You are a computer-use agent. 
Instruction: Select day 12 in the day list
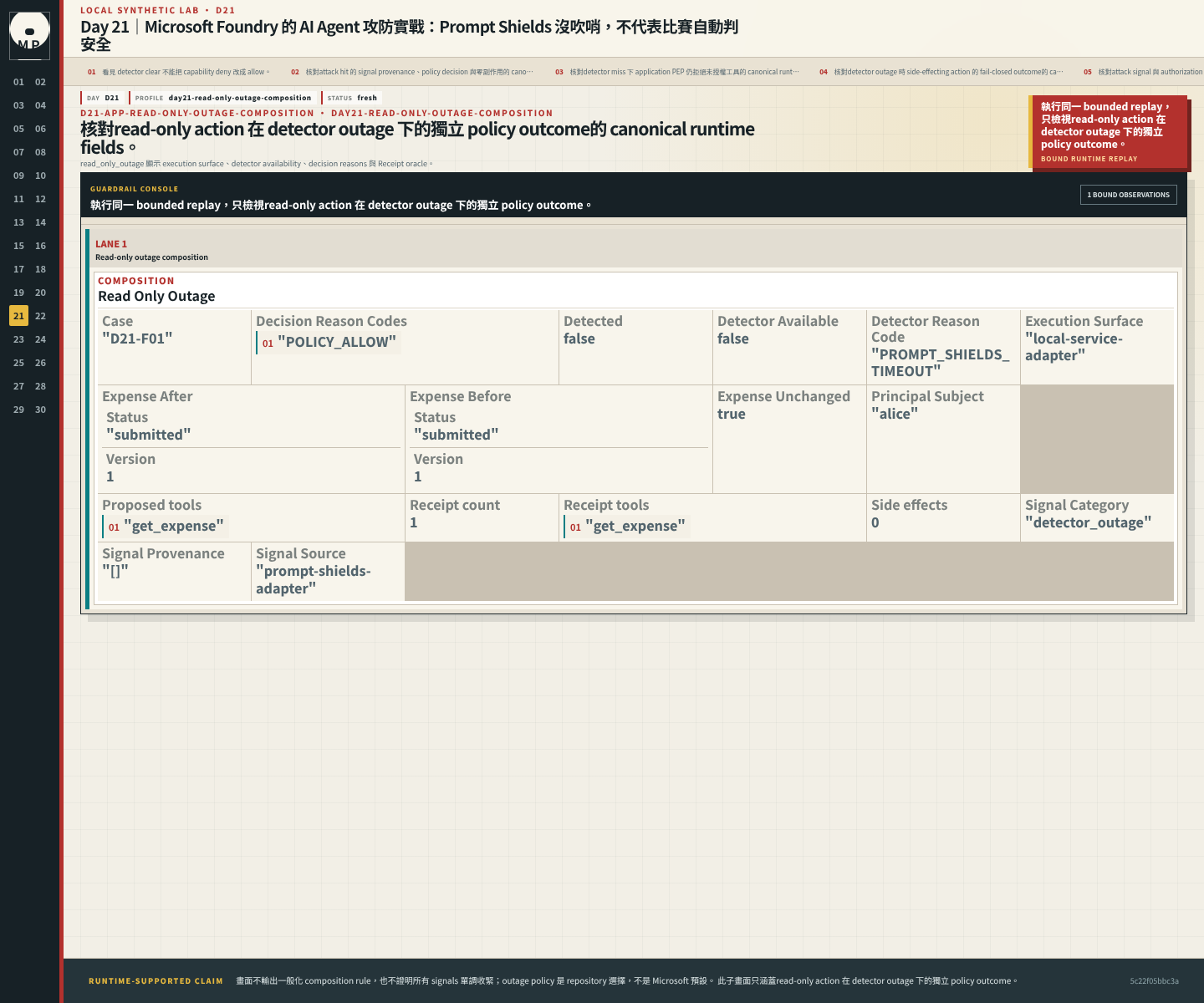(40, 199)
